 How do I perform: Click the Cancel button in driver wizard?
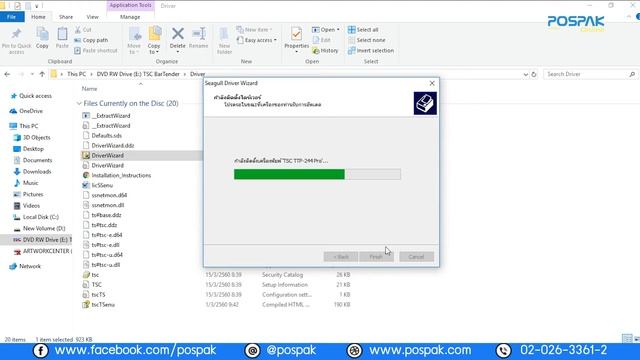[x=416, y=257]
